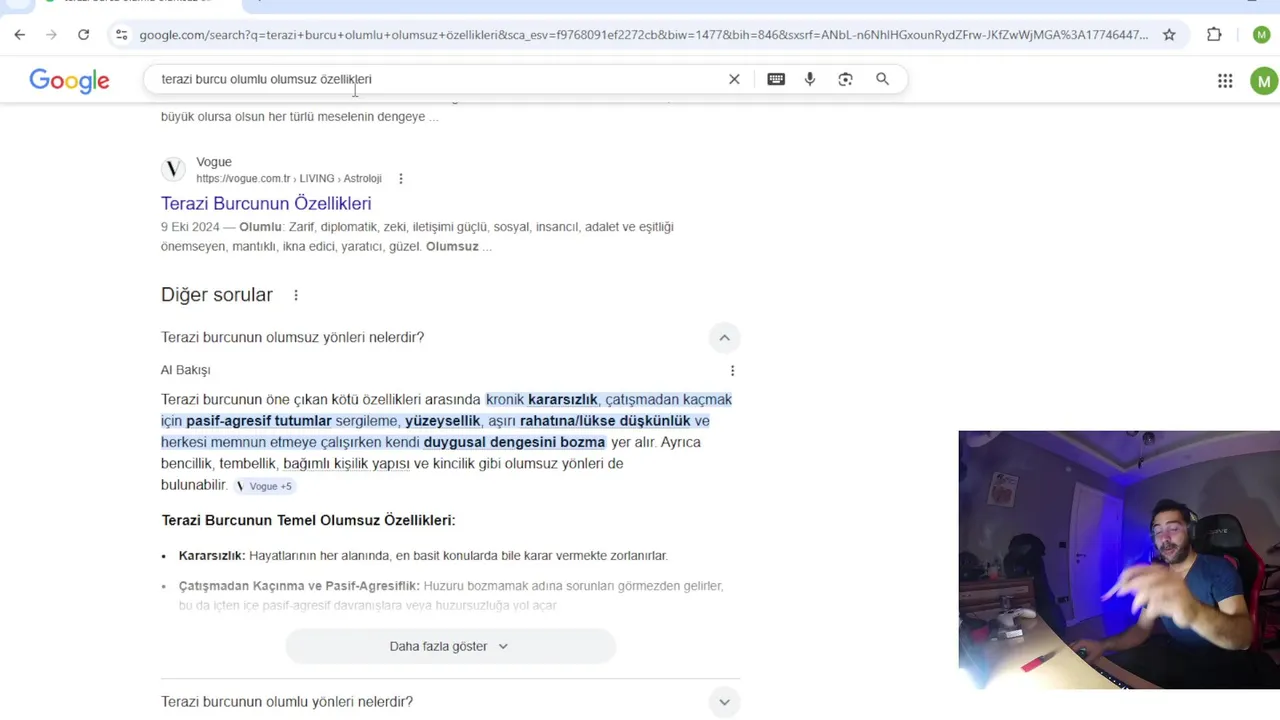Click the Vogue site favicon
This screenshot has width=1280, height=720.
coord(174,169)
